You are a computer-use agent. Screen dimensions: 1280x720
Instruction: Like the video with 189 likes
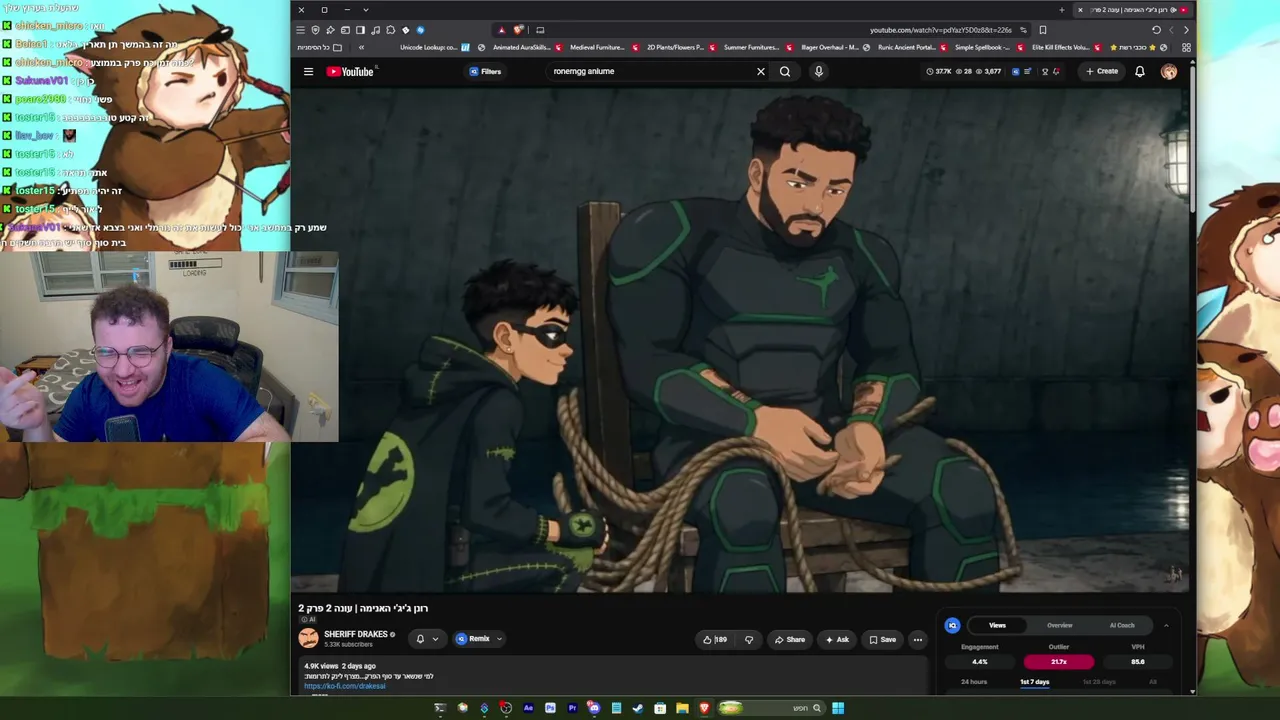point(715,640)
